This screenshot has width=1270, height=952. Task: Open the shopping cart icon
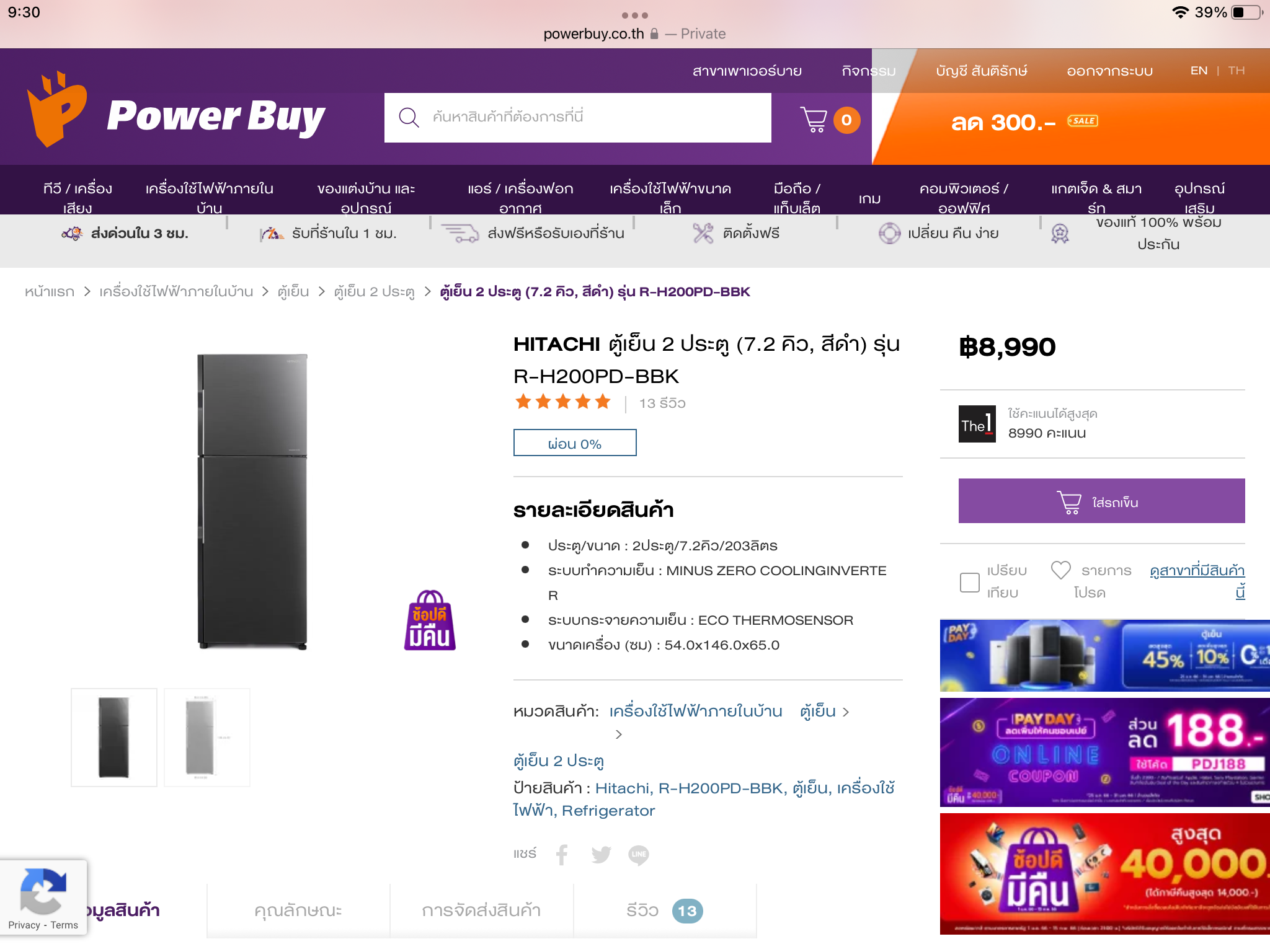coord(814,120)
